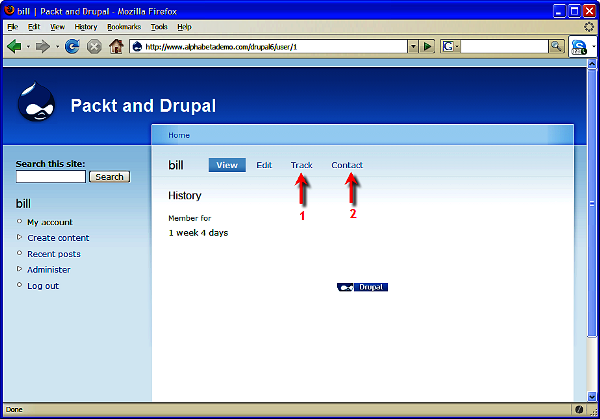The width and height of the screenshot is (600, 419).
Task: Expand the Create content menu triangle
Action: (19, 237)
